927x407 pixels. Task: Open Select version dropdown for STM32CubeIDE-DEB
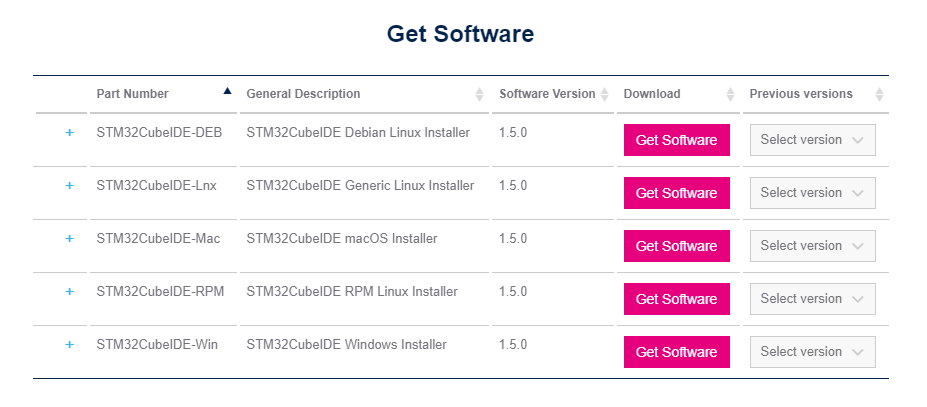pos(812,140)
